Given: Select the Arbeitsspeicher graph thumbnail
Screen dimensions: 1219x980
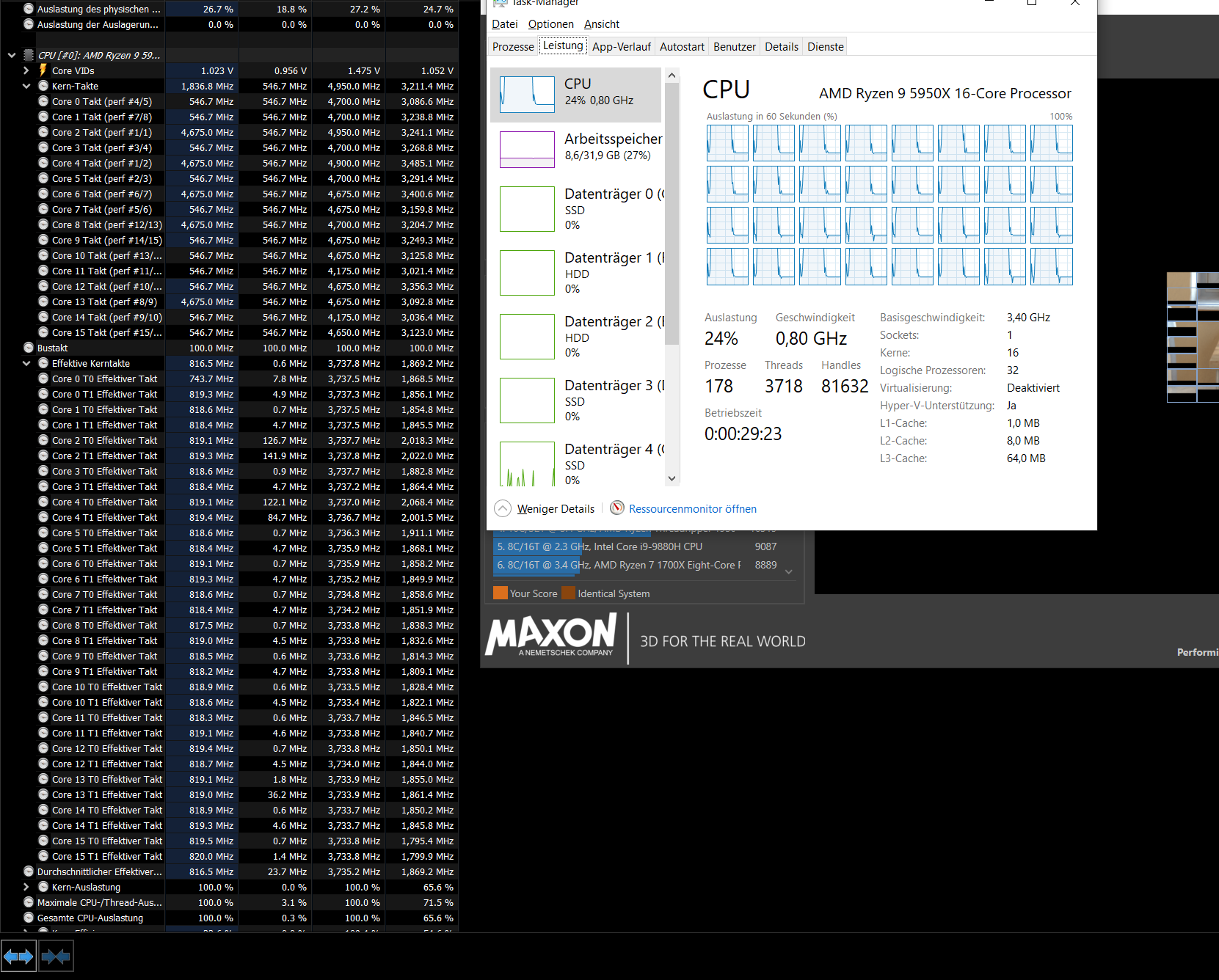Looking at the screenshot, I should pos(527,150).
